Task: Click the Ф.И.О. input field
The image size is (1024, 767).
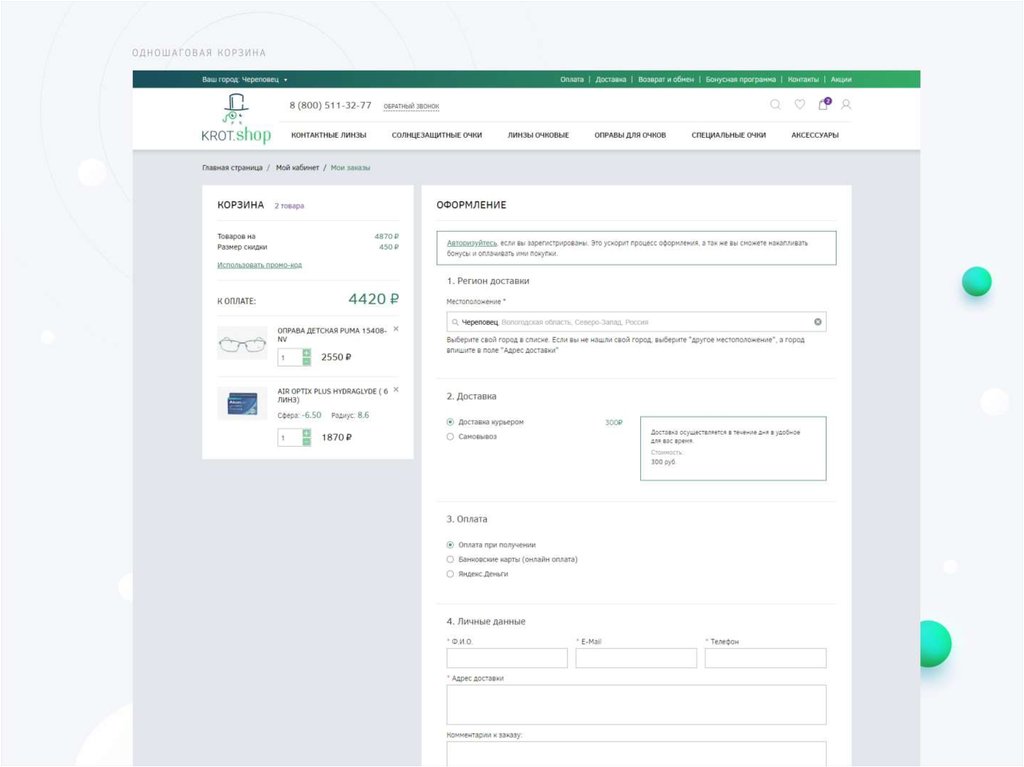Action: (x=507, y=658)
